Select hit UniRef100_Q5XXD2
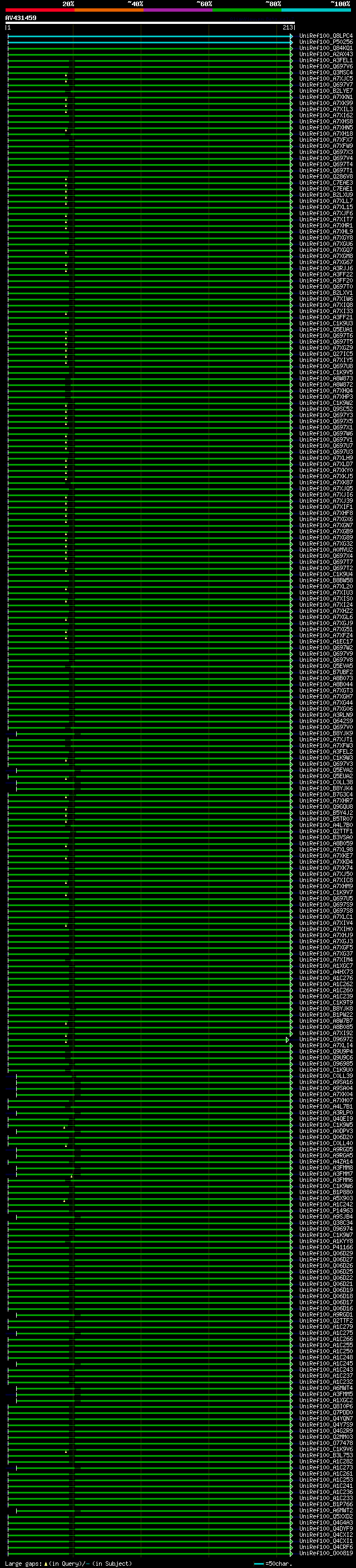Image resolution: width=356 pixels, height=1568 pixels. click(317, 1517)
